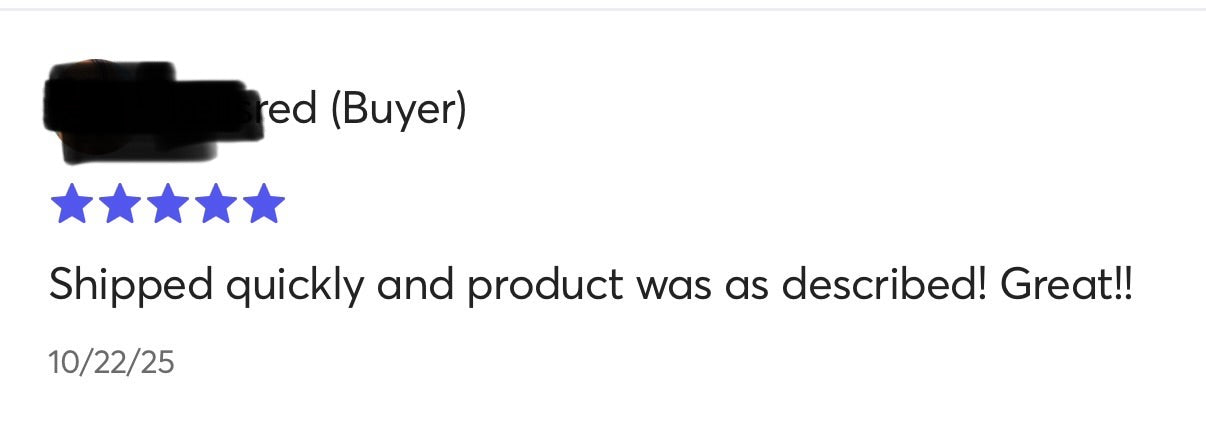Click the fifth and last rating star
The image size is (1206, 423).
263,204
